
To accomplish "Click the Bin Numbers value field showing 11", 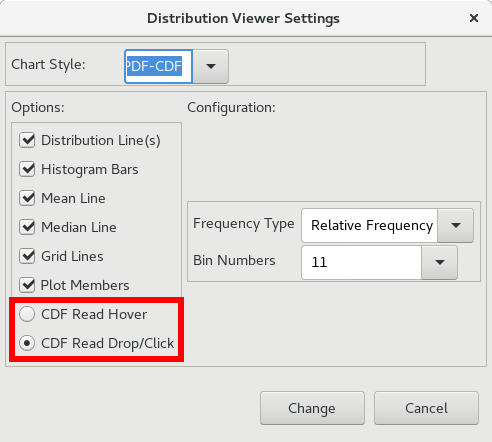I will coord(361,262).
